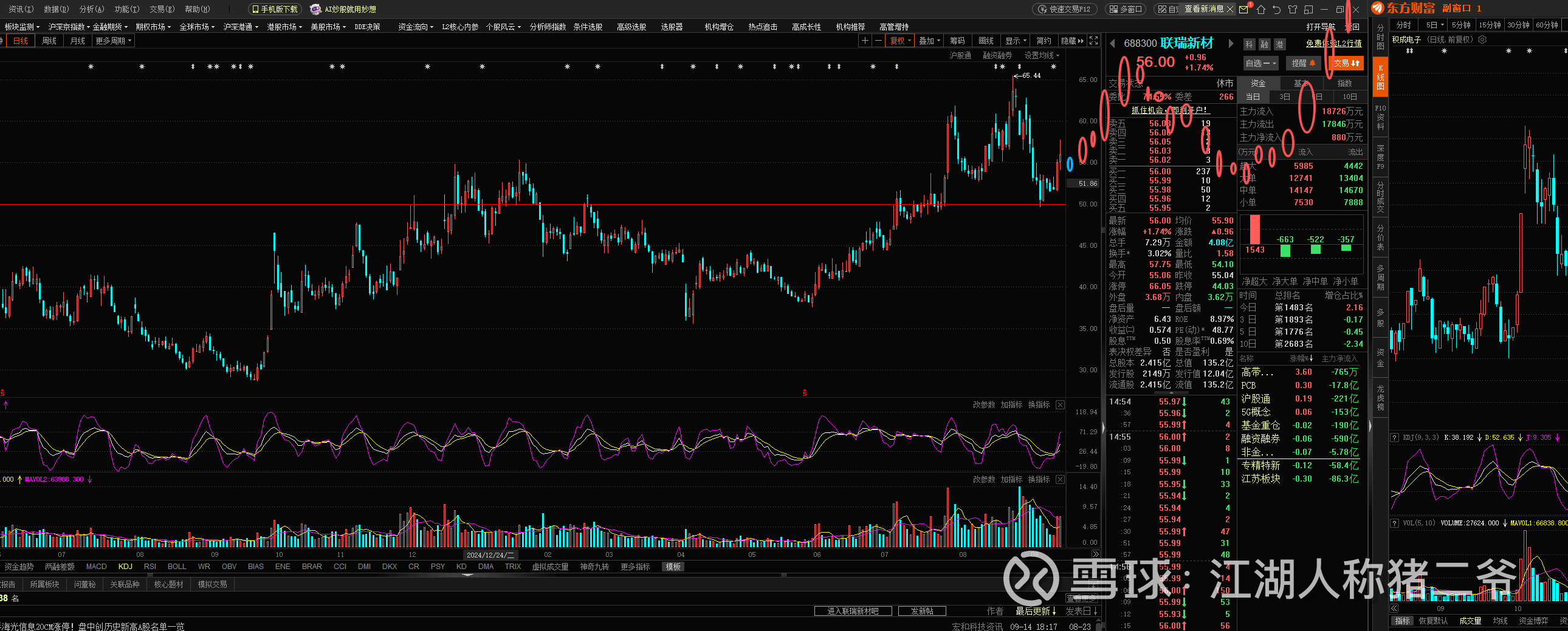Open the skin theme shirt icon

[1292, 9]
